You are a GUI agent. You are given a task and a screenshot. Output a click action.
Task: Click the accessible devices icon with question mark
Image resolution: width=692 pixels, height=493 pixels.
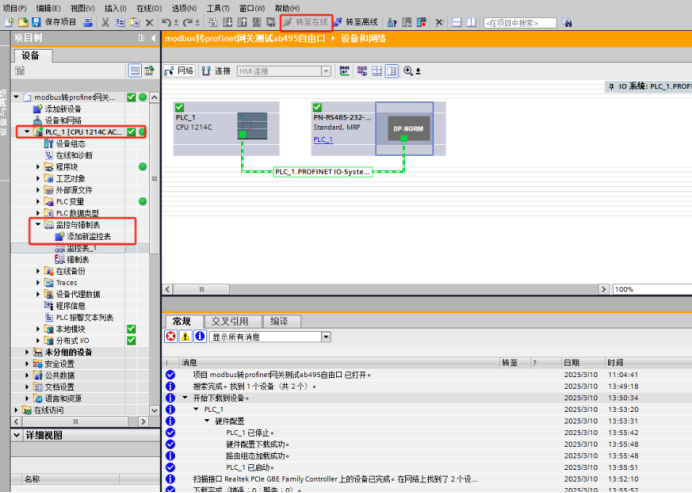pos(392,22)
